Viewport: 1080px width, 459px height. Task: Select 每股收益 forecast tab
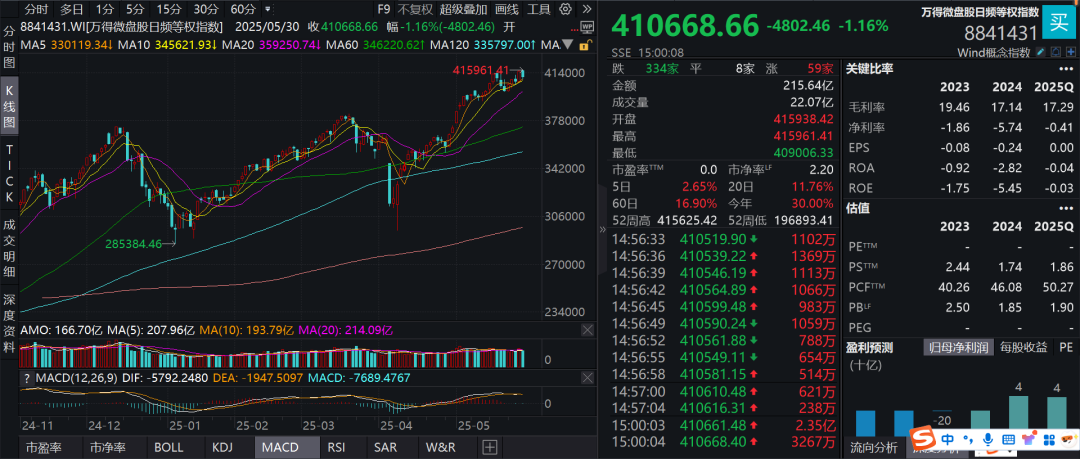tap(1024, 347)
